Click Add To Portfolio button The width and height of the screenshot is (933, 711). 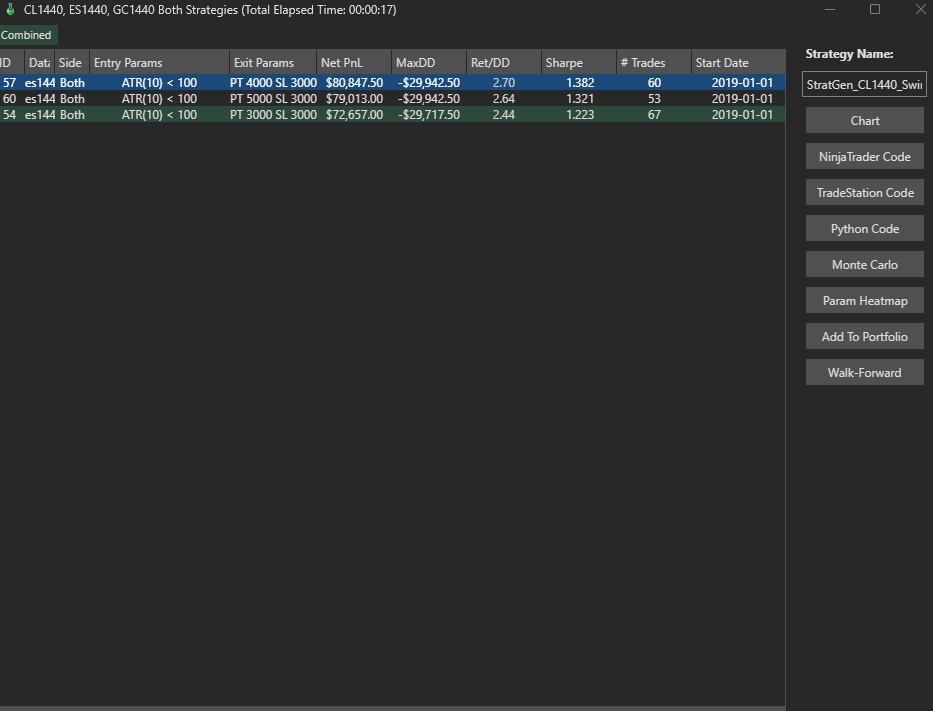point(865,337)
